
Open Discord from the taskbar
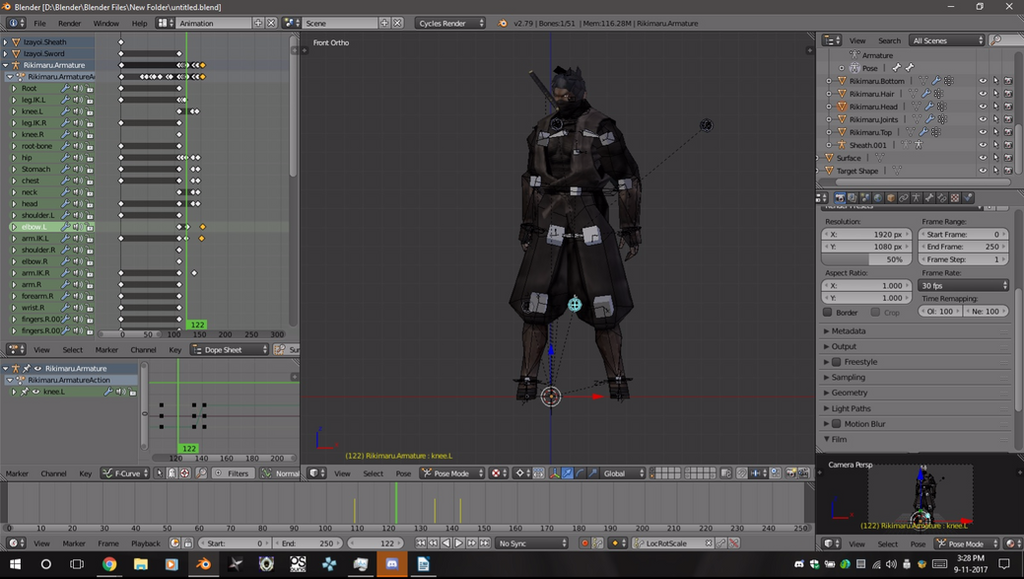392,564
